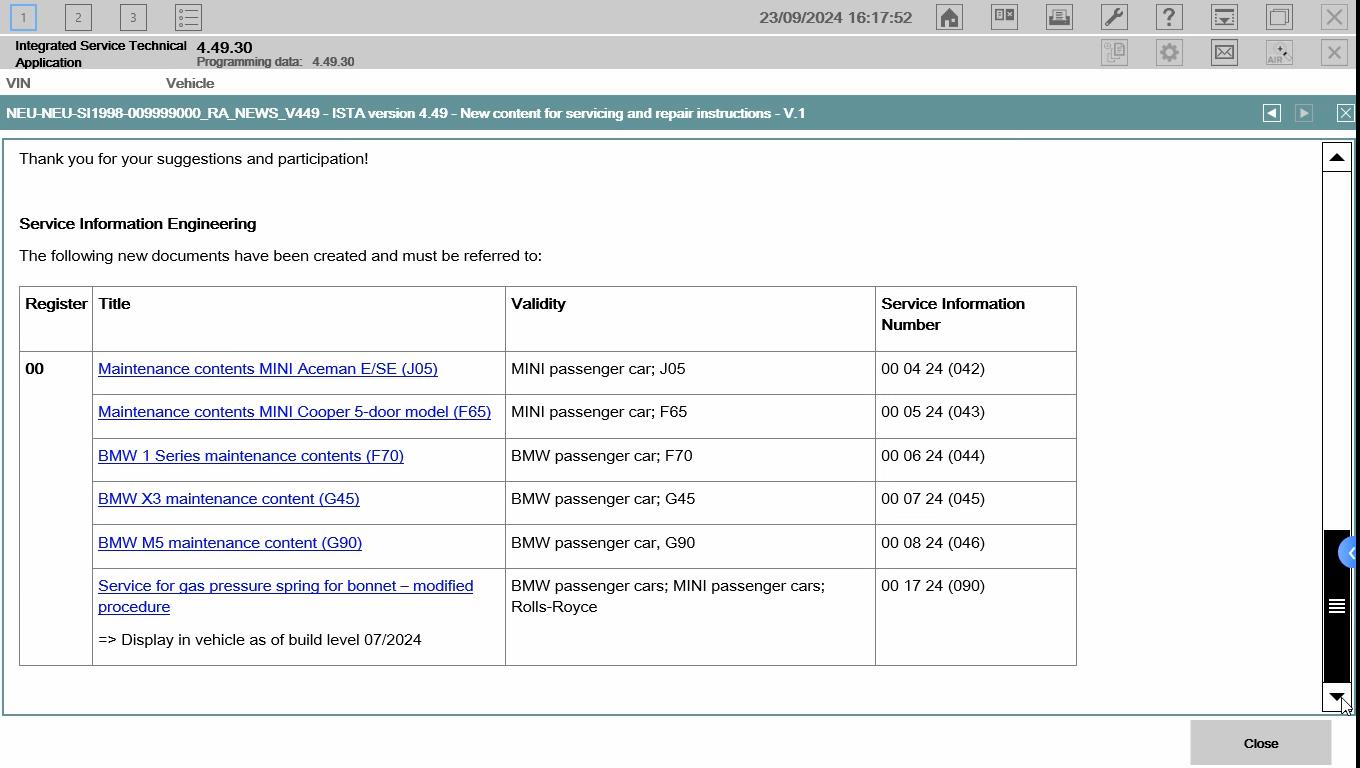The image size is (1360, 768).
Task: Click the Vehicle label
Action: (190, 83)
